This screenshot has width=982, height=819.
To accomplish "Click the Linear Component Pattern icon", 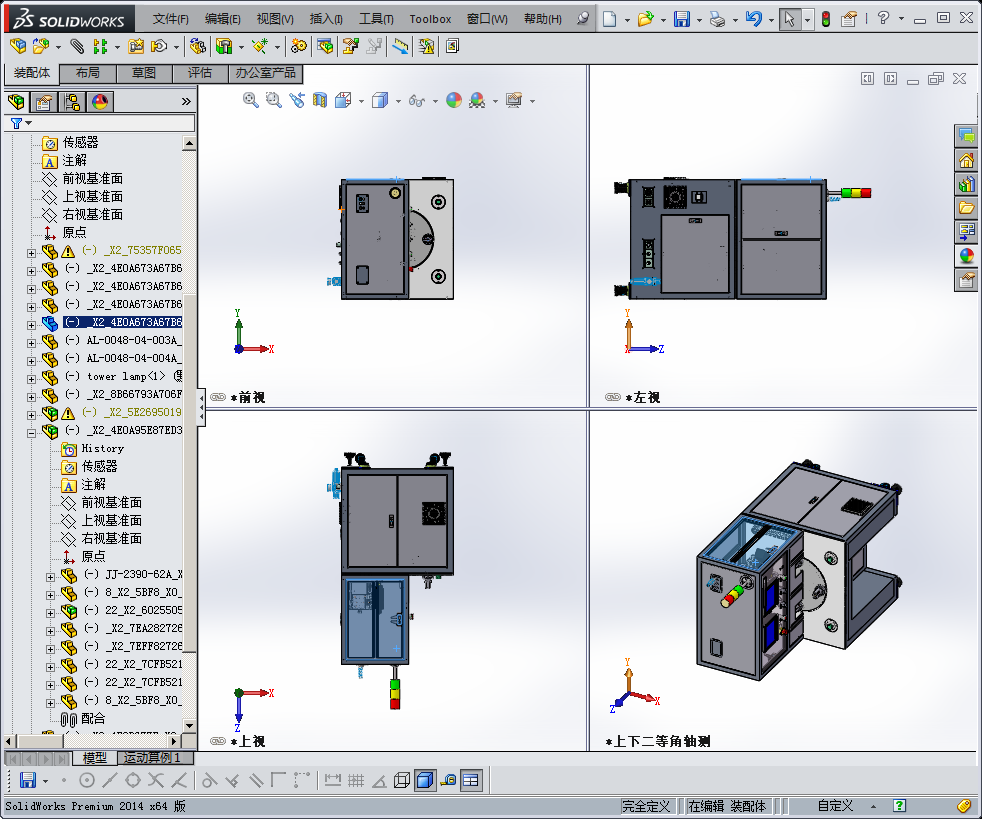I will click(x=100, y=46).
